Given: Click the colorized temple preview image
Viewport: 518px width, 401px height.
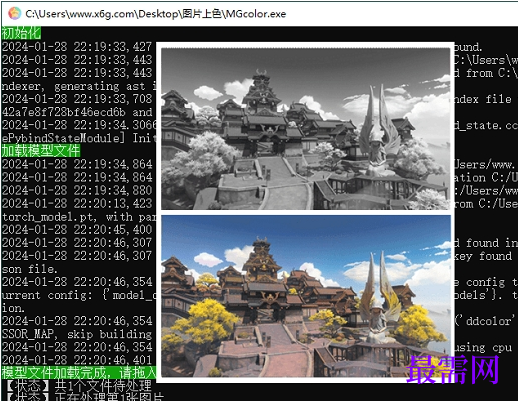Looking at the screenshot, I should pos(306,296).
